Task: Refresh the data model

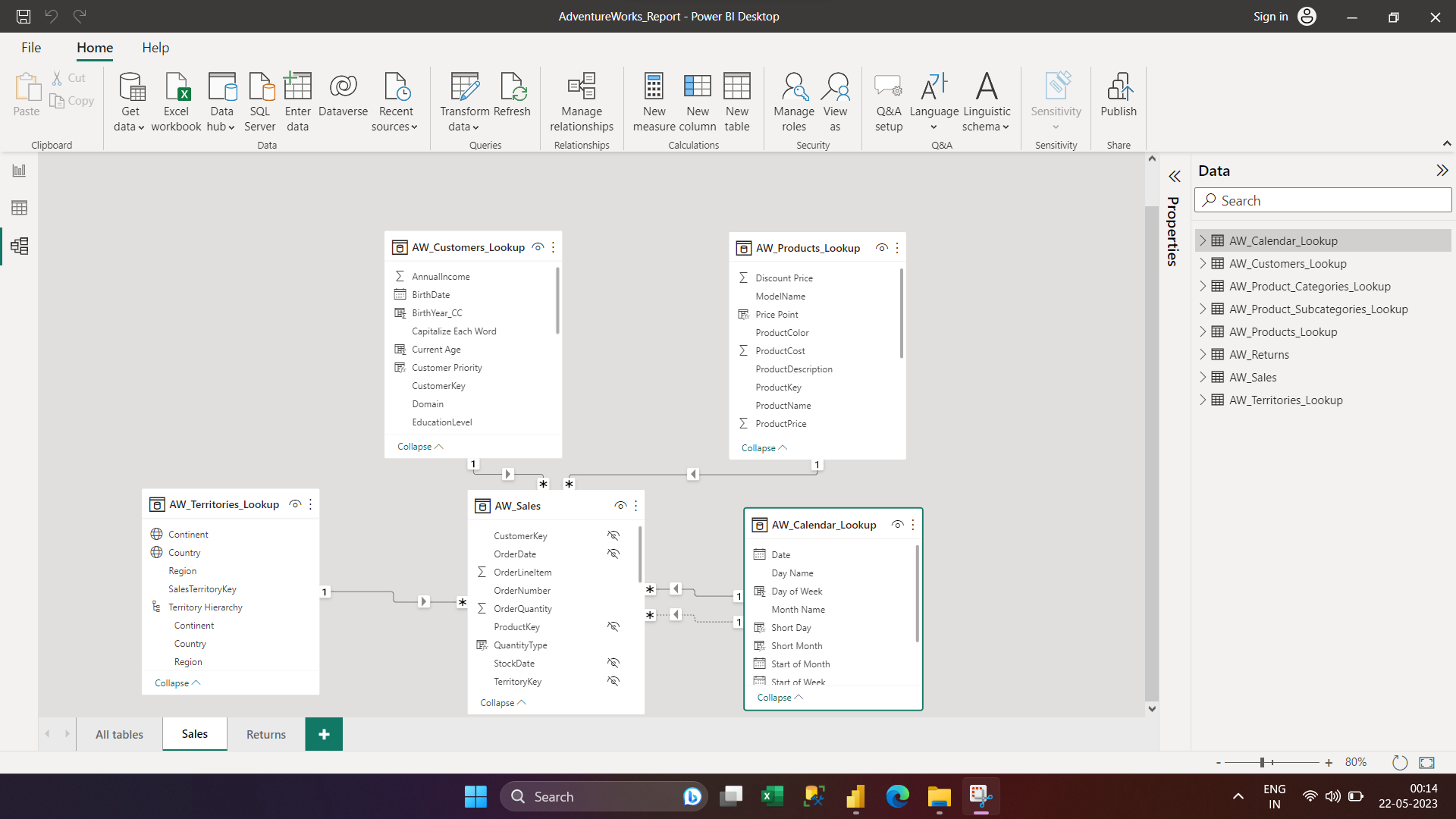Action: pyautogui.click(x=512, y=96)
